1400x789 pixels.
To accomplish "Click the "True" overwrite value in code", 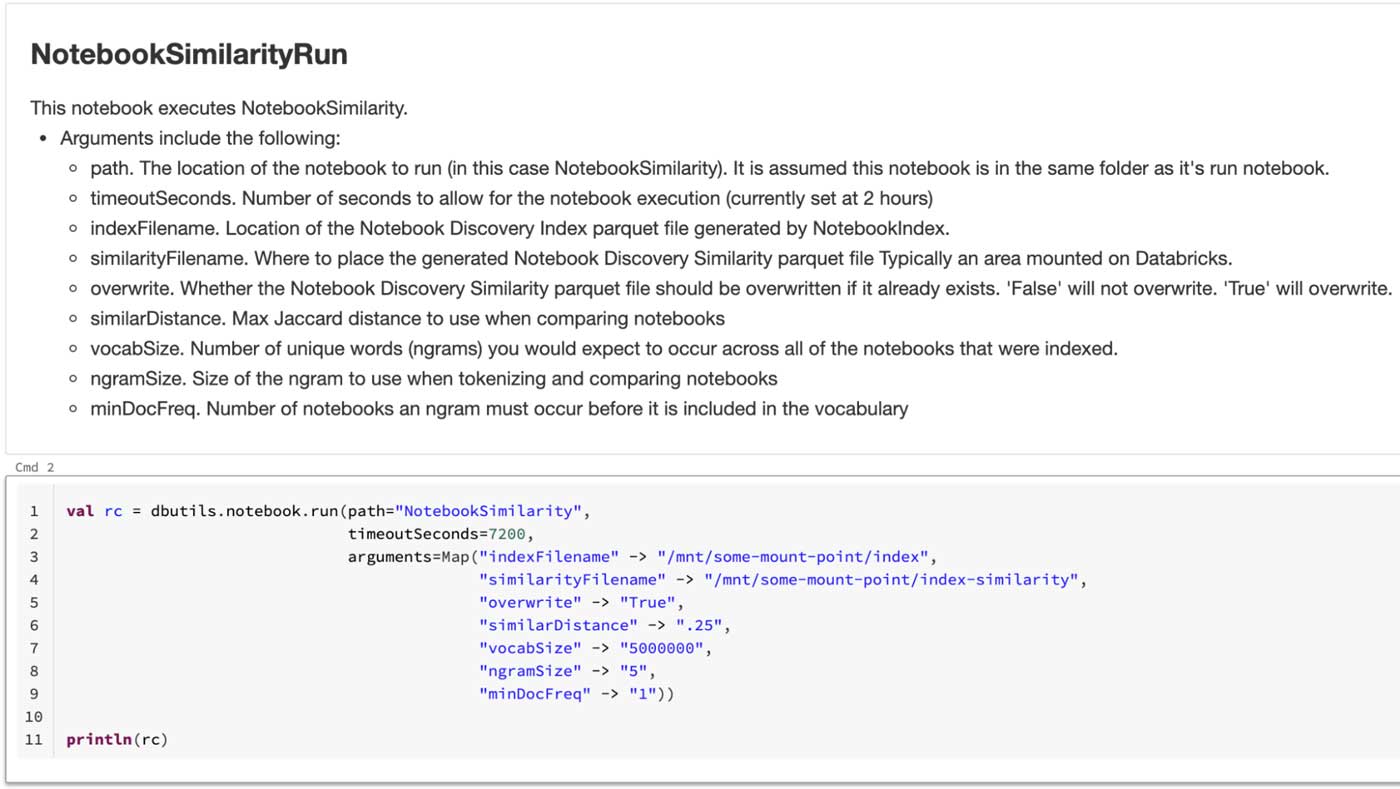I will 649,603.
